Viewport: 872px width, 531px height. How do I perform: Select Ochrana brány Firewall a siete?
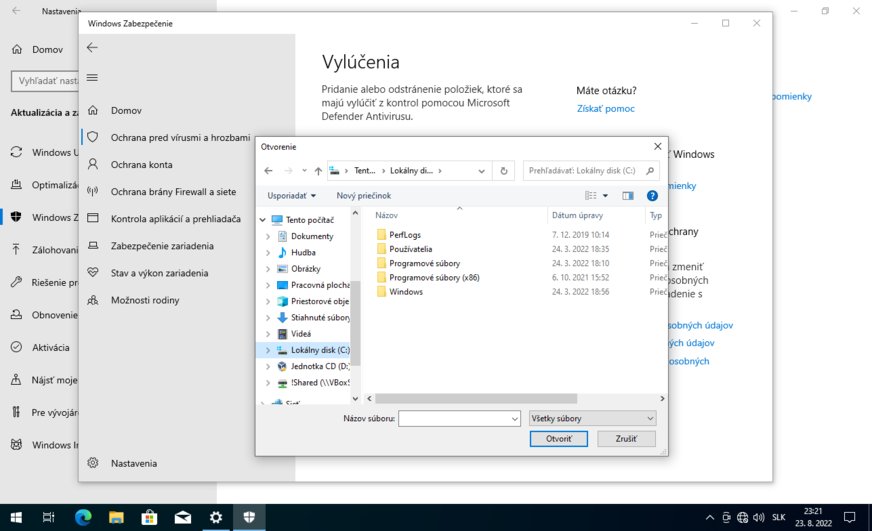click(173, 191)
